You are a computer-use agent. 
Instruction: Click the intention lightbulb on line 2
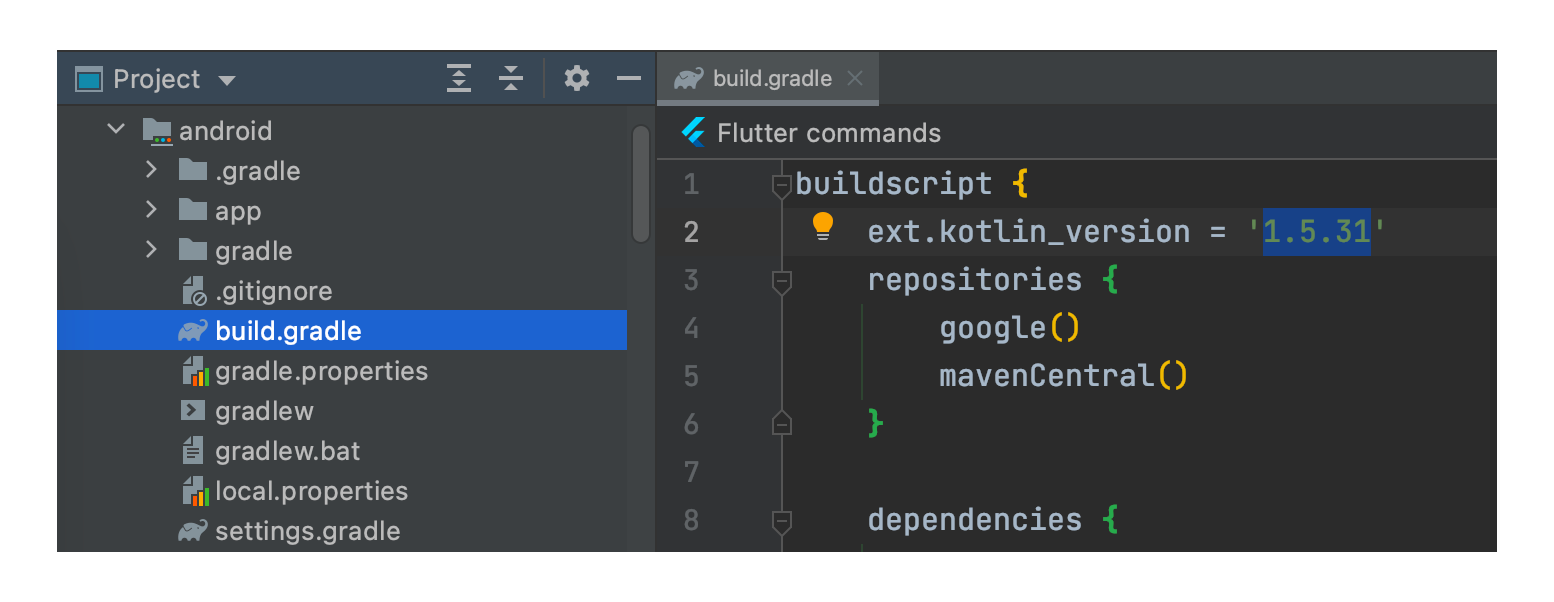[822, 226]
